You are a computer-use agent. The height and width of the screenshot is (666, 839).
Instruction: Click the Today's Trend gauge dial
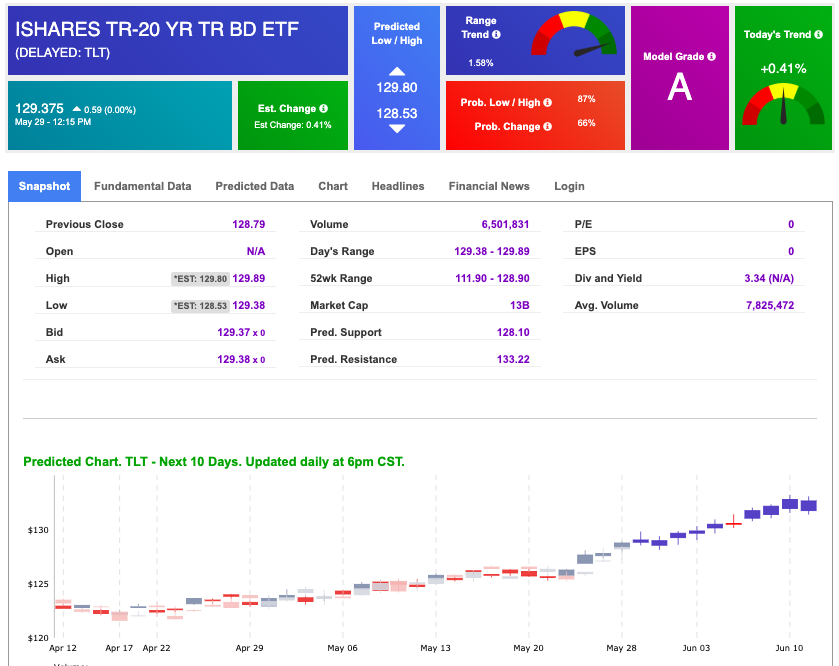[x=783, y=104]
